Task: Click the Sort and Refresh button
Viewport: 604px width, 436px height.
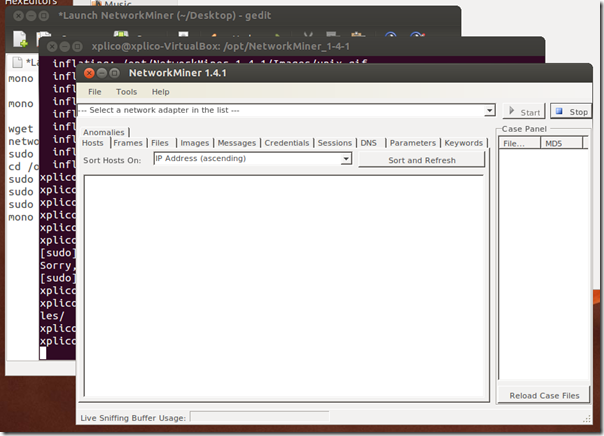Action: pos(422,160)
